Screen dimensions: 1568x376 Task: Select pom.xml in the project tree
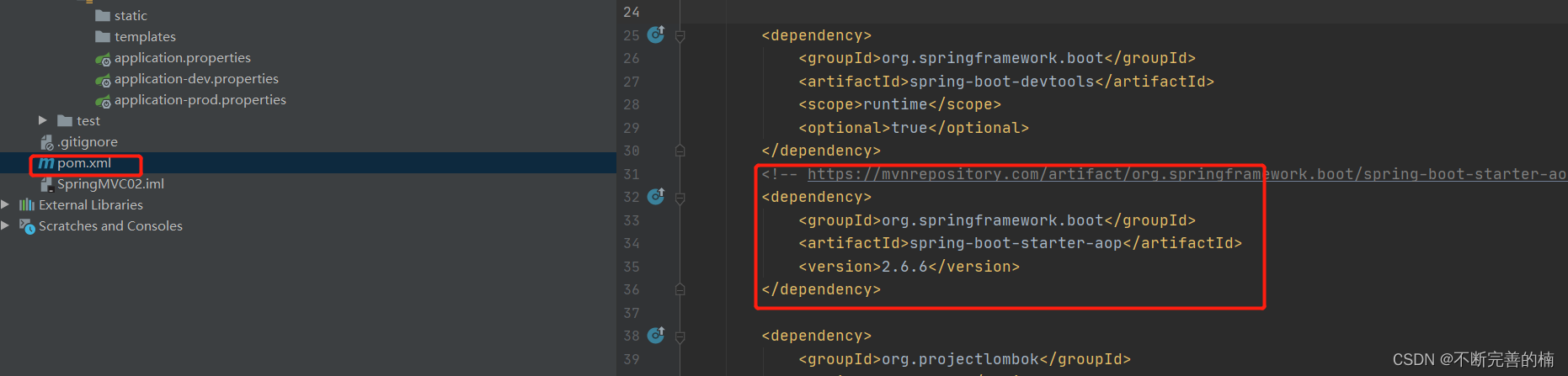pyautogui.click(x=84, y=163)
